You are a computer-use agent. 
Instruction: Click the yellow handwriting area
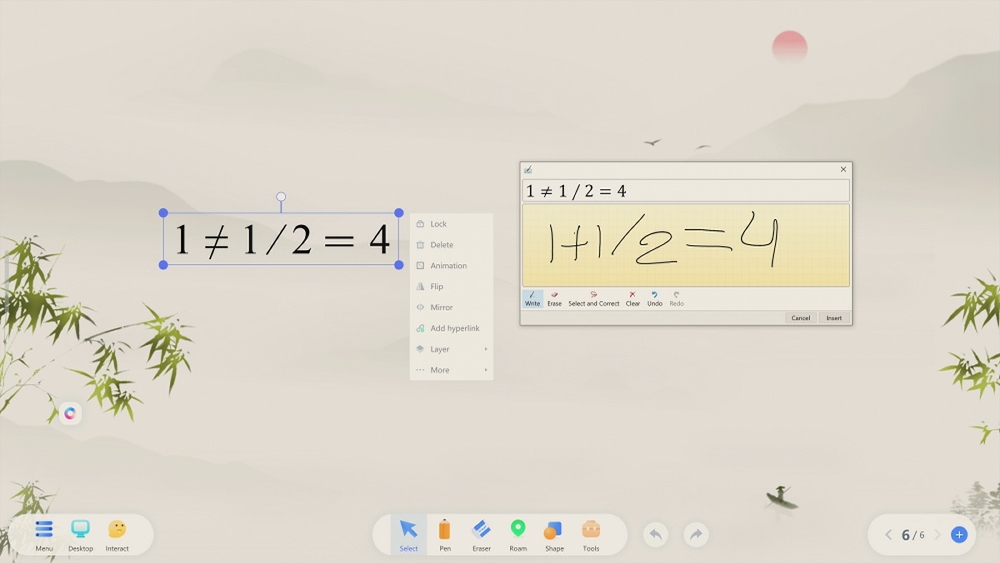[686, 245]
